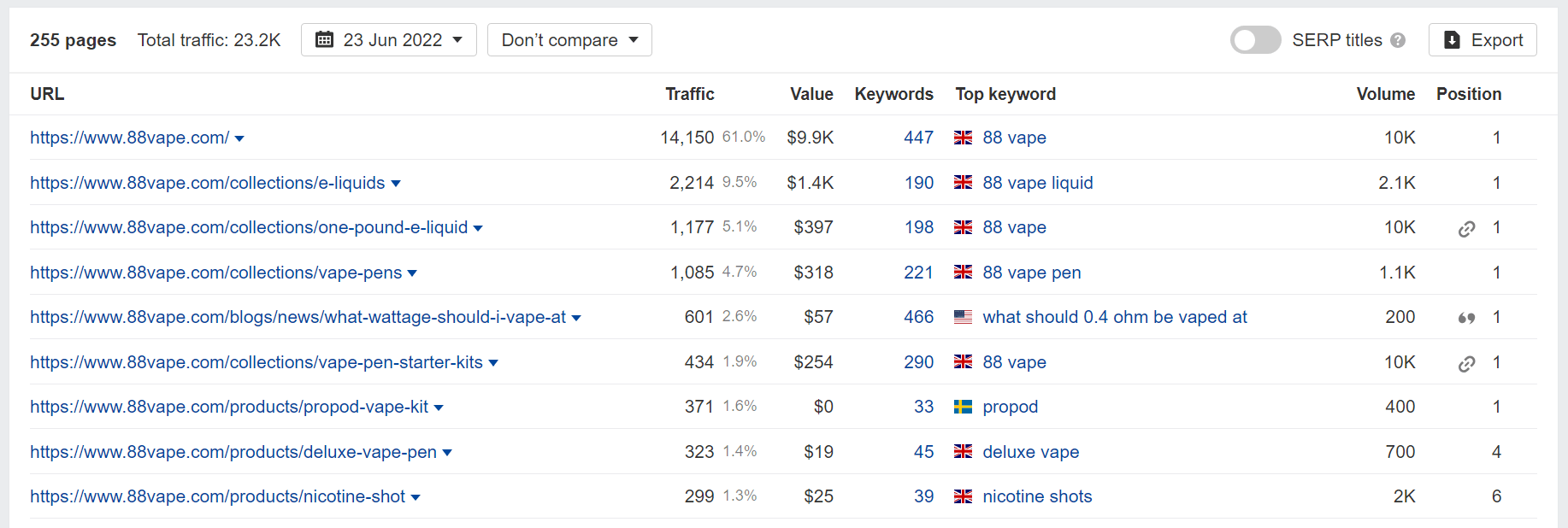Click the Export button
The height and width of the screenshot is (528, 1568).
1483,40
